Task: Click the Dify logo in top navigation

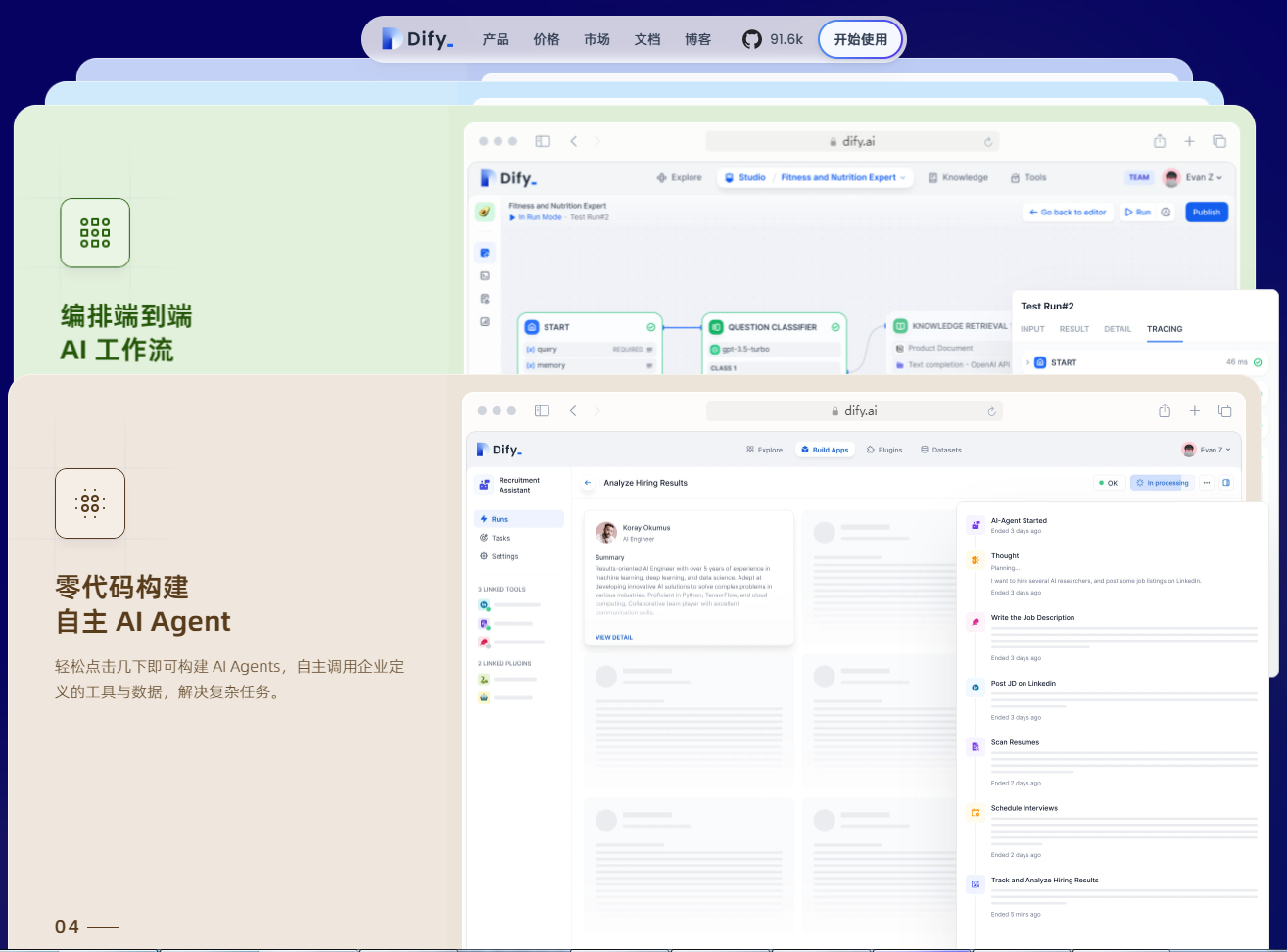Action: pyautogui.click(x=417, y=39)
